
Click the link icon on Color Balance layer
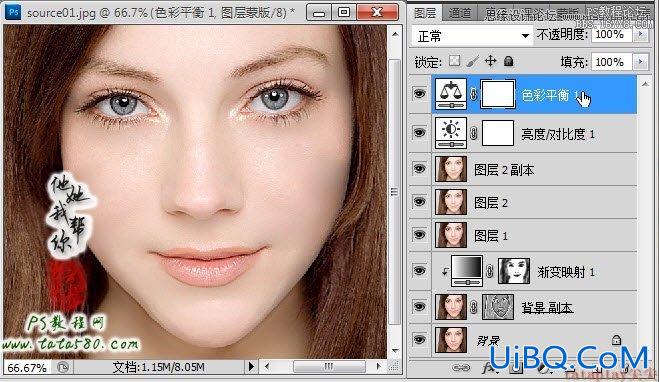[x=474, y=95]
